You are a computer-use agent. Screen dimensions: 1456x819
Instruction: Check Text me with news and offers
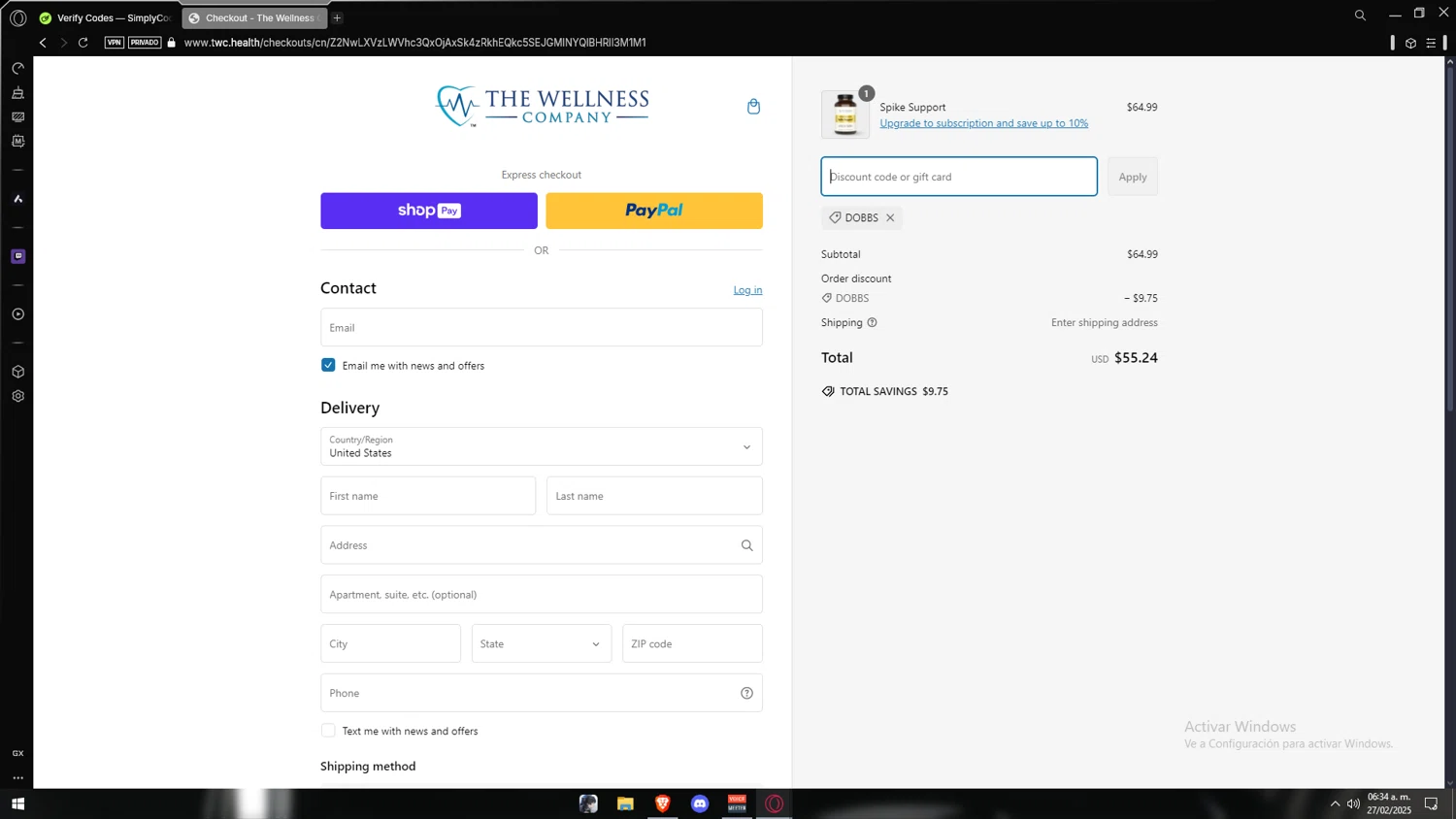pos(328,731)
